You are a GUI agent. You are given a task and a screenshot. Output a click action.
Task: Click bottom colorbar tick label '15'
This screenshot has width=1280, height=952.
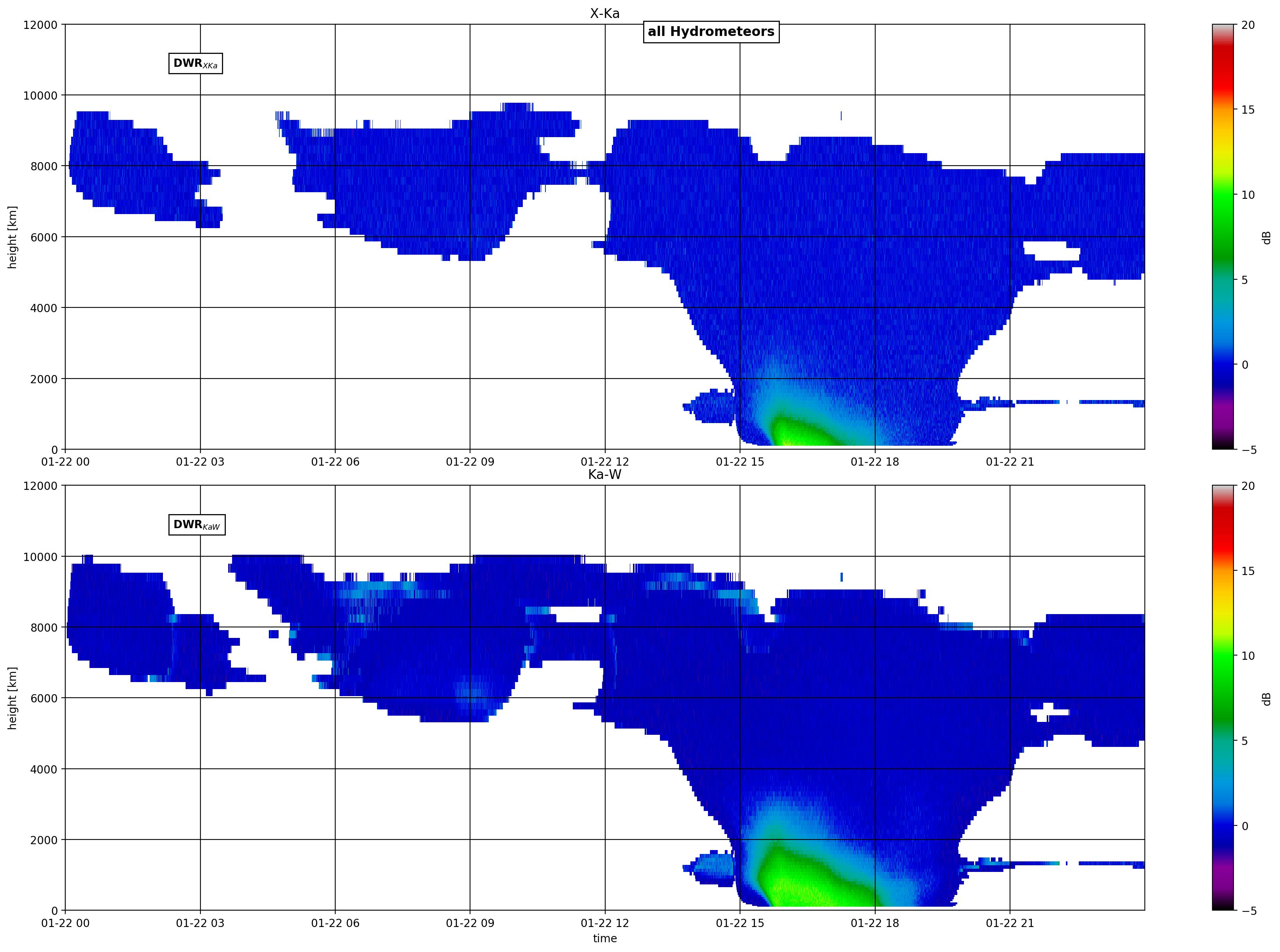pyautogui.click(x=1248, y=571)
